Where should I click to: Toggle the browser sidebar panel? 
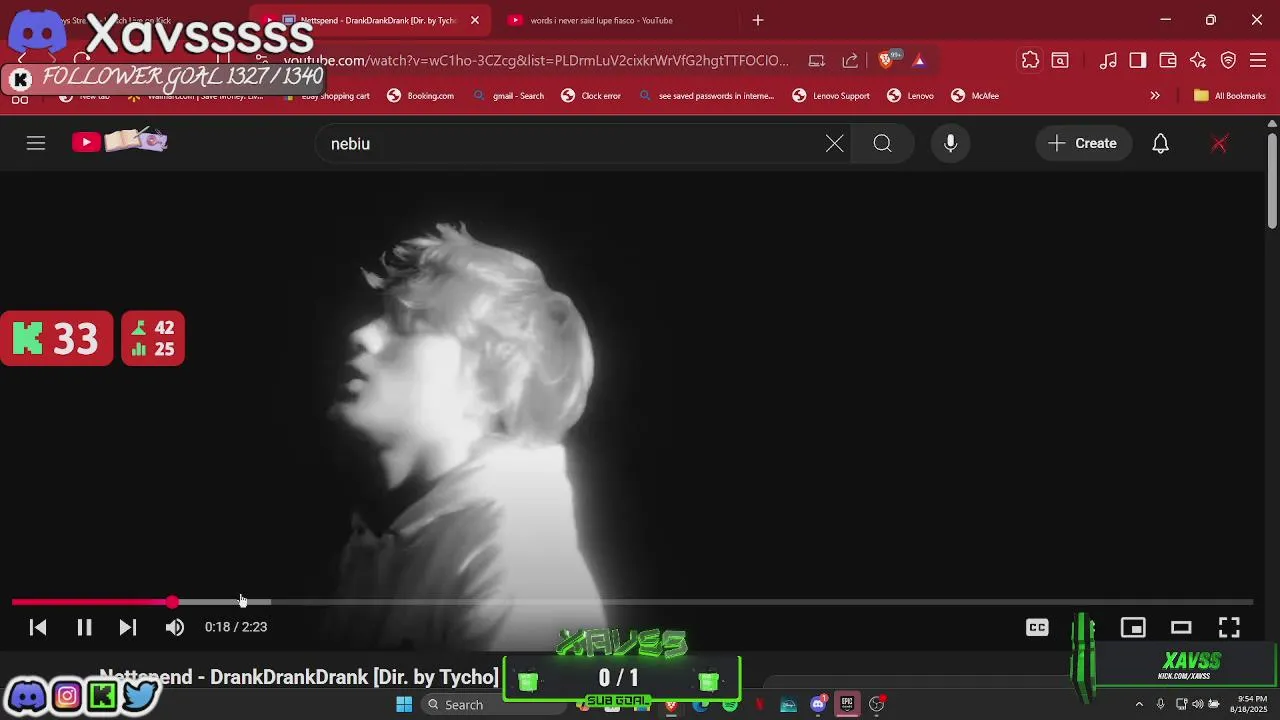click(1138, 61)
